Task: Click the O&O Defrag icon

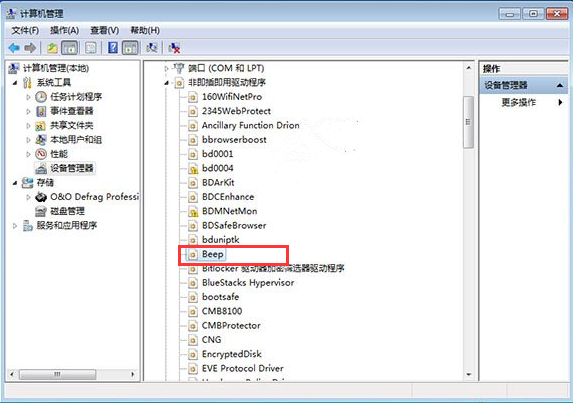Action: pyautogui.click(x=41, y=197)
